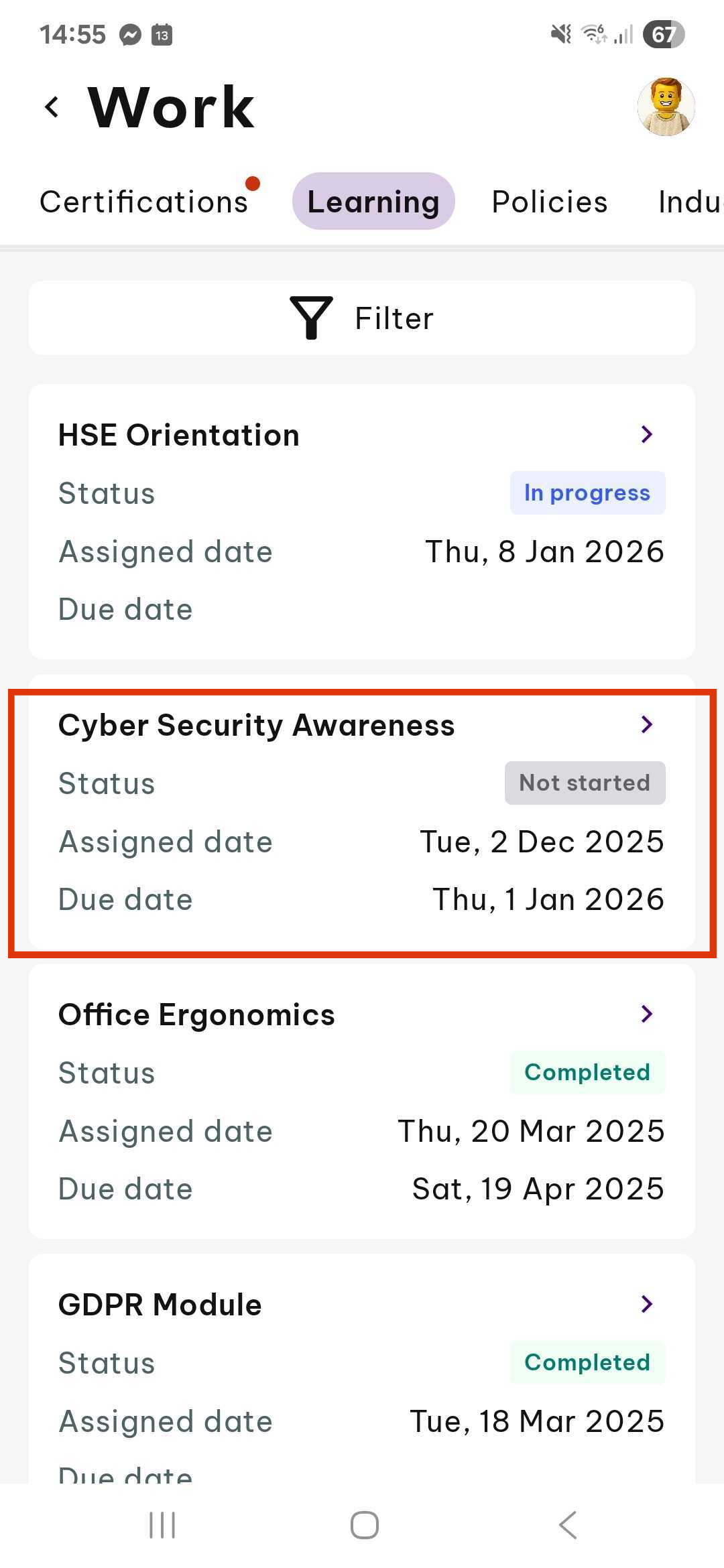724x1568 pixels.
Task: Open Cyber Security Awareness chevron arrow
Action: point(647,724)
